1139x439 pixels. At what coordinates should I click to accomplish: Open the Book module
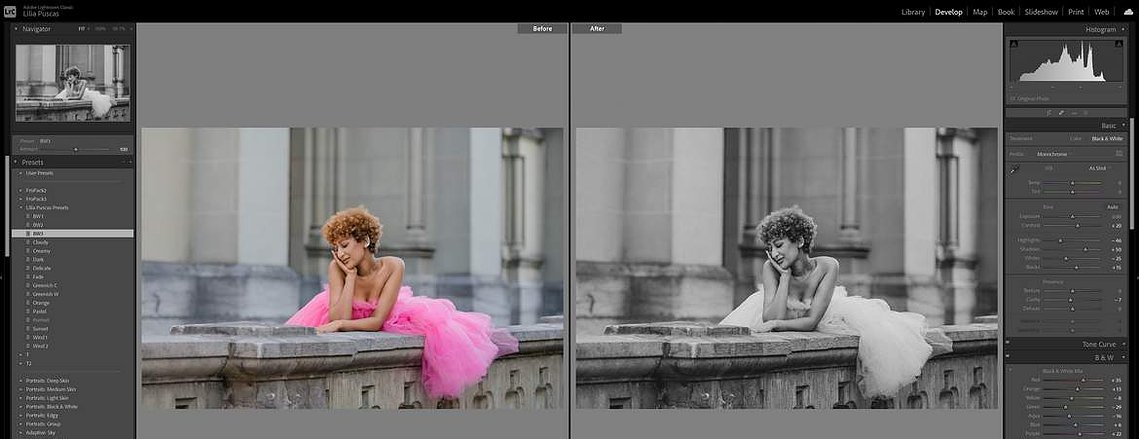coord(1006,12)
